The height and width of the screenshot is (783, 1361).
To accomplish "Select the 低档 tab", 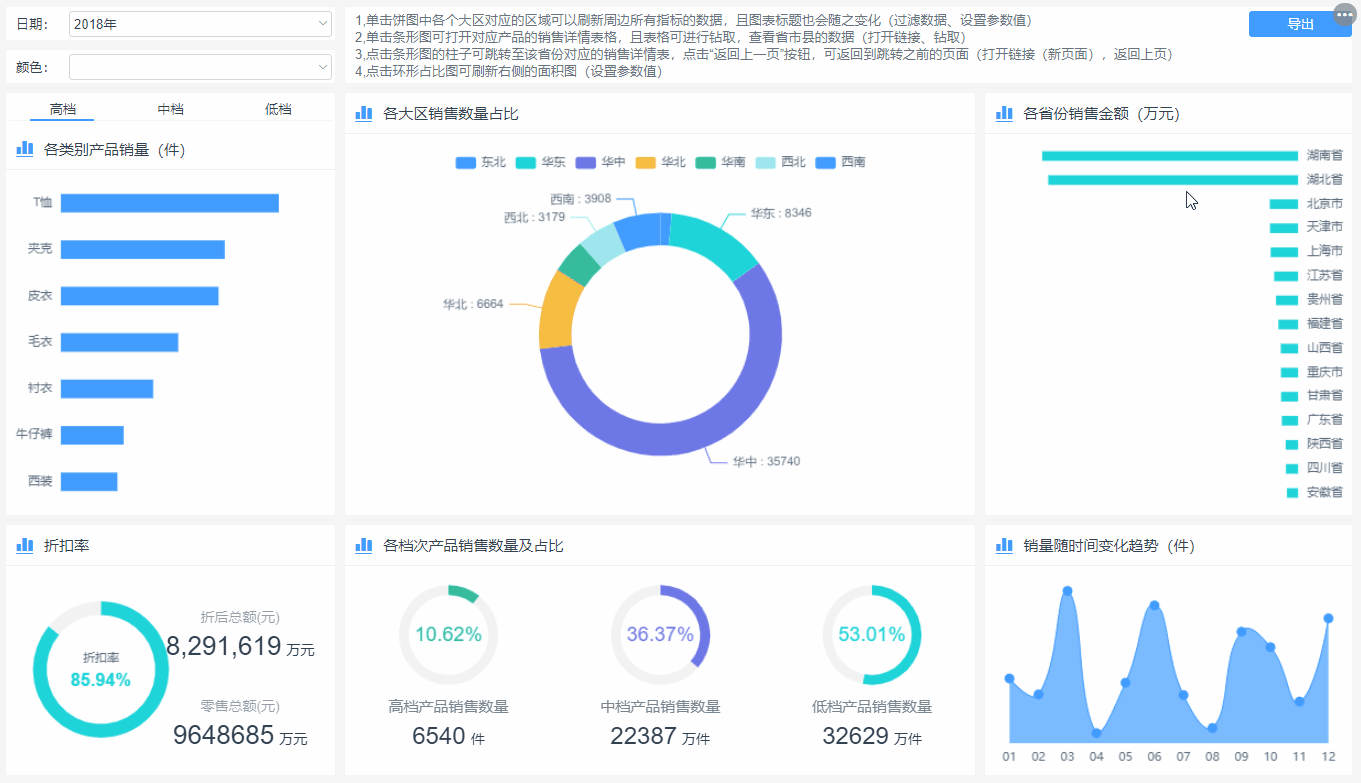I will 278,109.
